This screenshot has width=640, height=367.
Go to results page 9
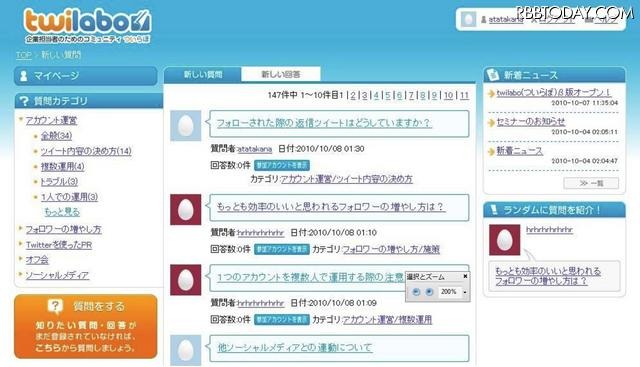tap(434, 95)
